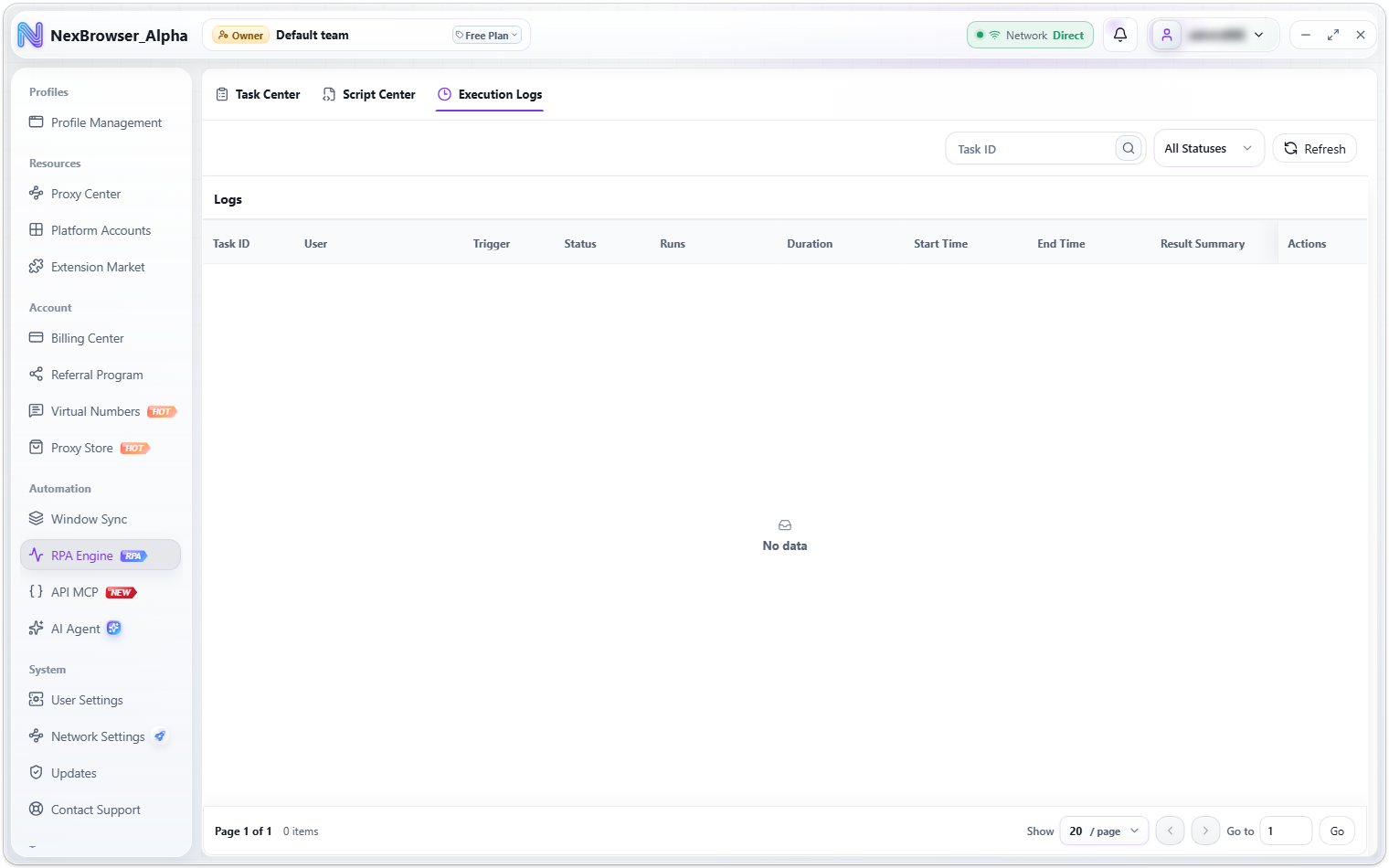Click the Start Time column header
1389x868 pixels.
coord(940,244)
